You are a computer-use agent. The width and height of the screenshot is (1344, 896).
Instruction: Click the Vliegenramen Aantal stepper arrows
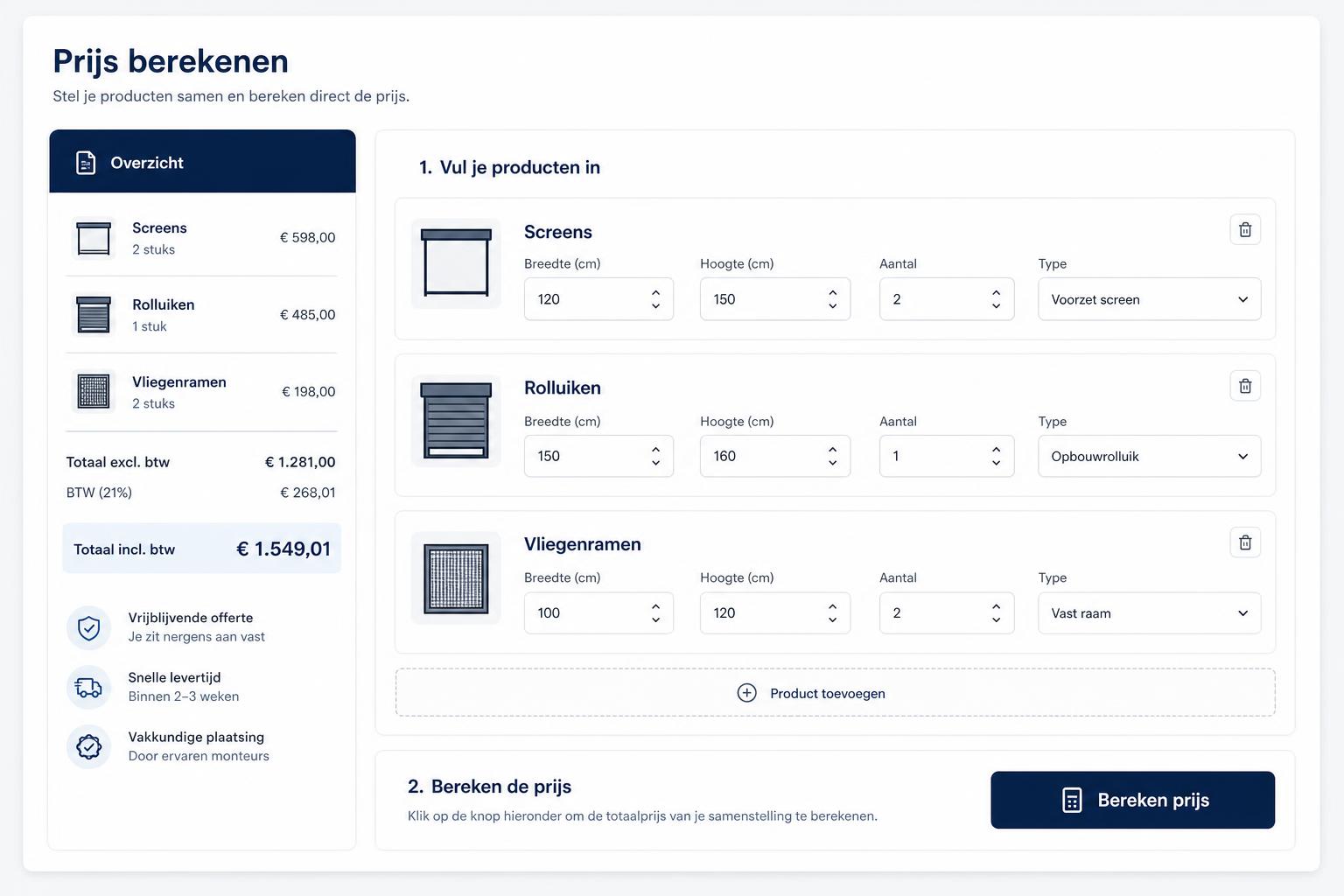(x=996, y=613)
